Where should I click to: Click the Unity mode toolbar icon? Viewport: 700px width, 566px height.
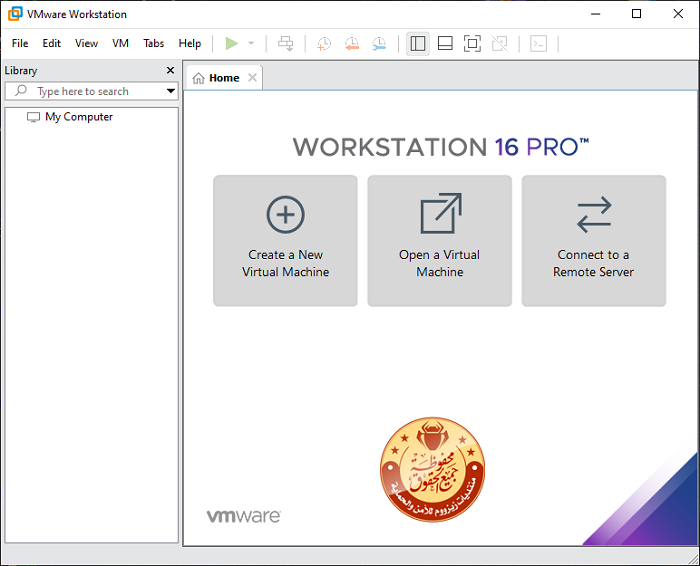(x=500, y=43)
